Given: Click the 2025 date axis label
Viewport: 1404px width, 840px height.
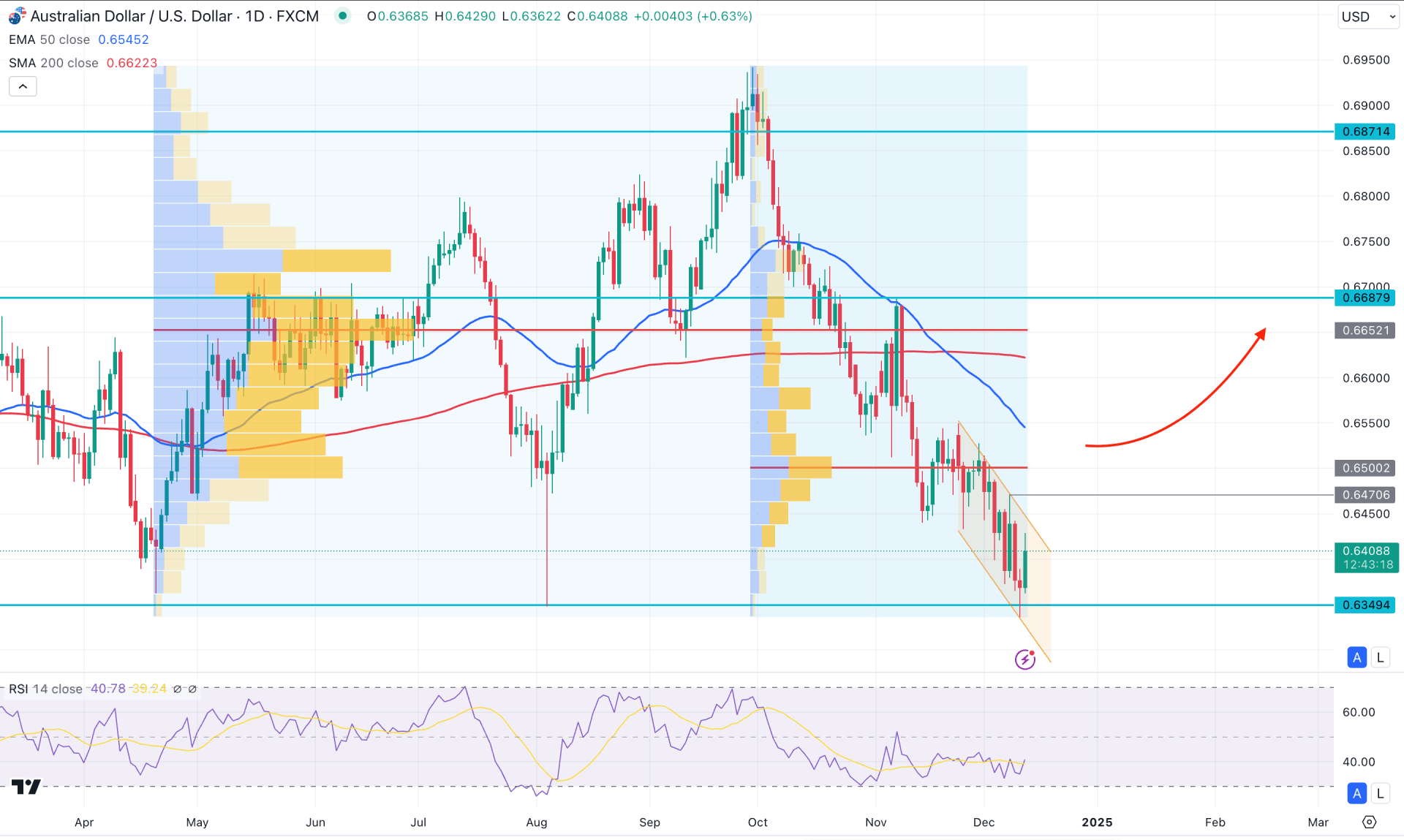Looking at the screenshot, I should point(1097,822).
